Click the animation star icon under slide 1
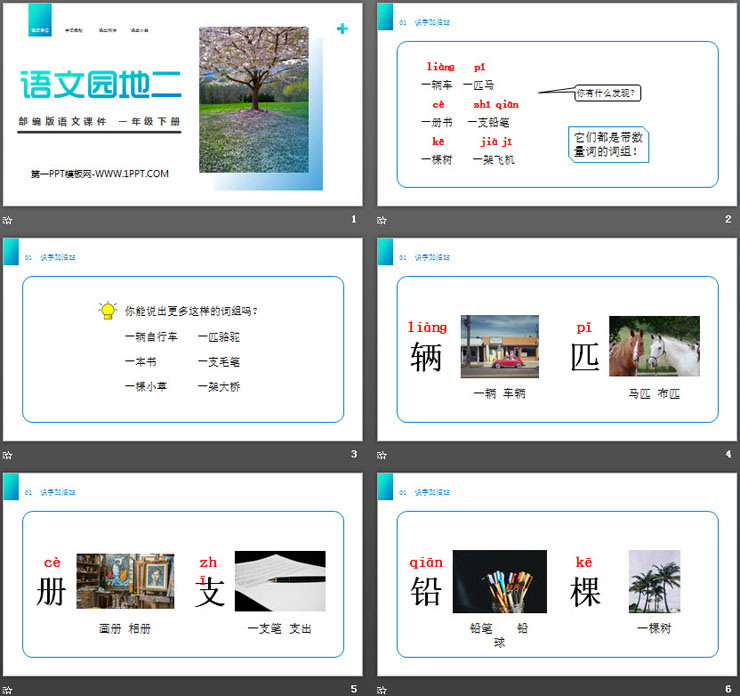740x696 pixels. [x=8, y=220]
